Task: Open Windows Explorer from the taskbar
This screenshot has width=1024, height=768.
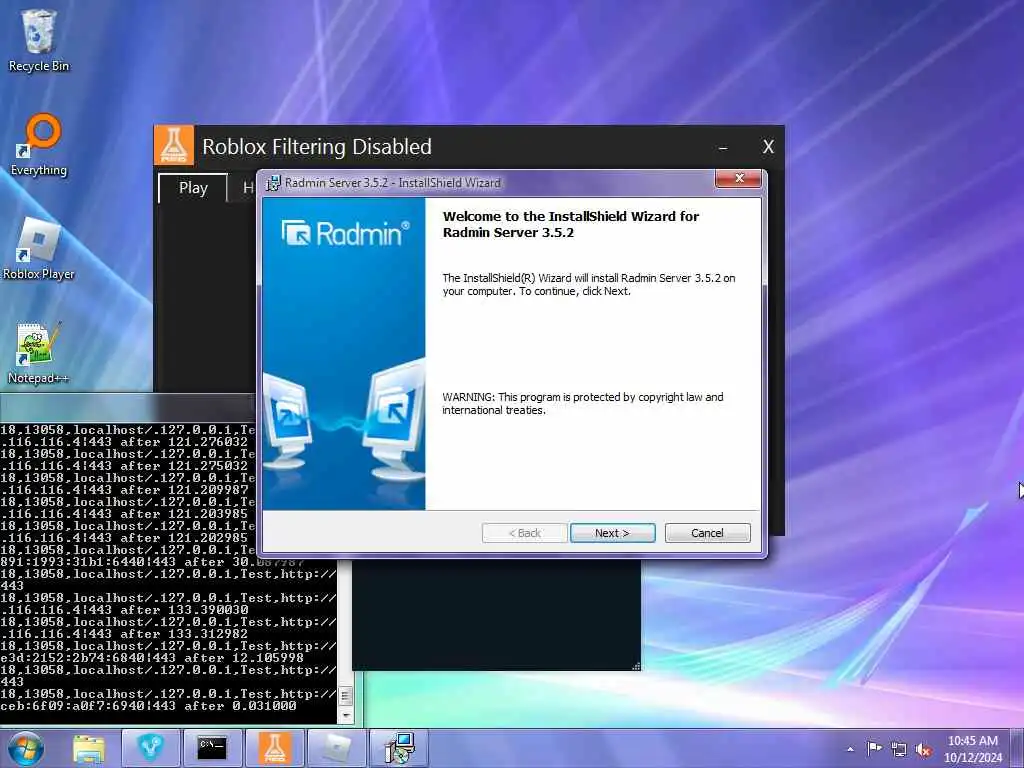Action: (89, 748)
